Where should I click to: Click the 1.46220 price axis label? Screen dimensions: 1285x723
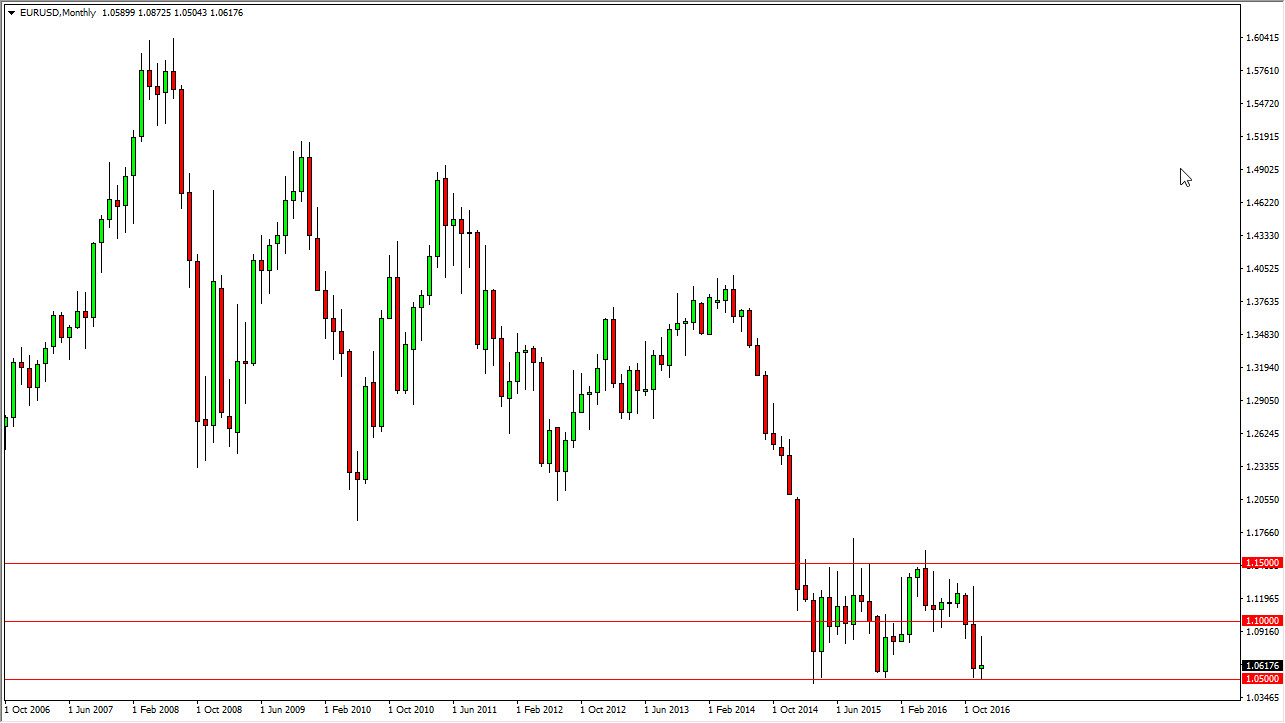click(1262, 203)
